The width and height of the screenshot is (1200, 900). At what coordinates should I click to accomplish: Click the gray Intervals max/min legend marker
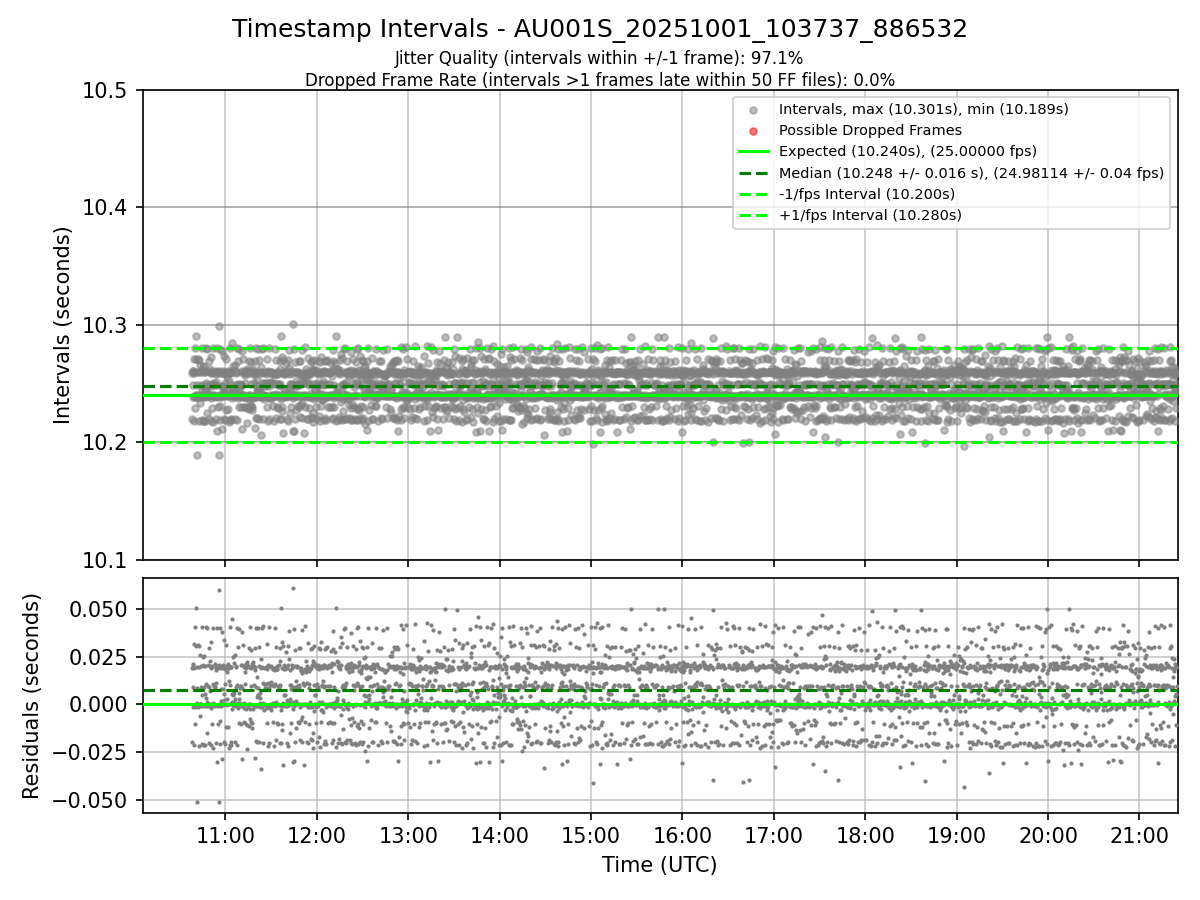click(x=754, y=109)
